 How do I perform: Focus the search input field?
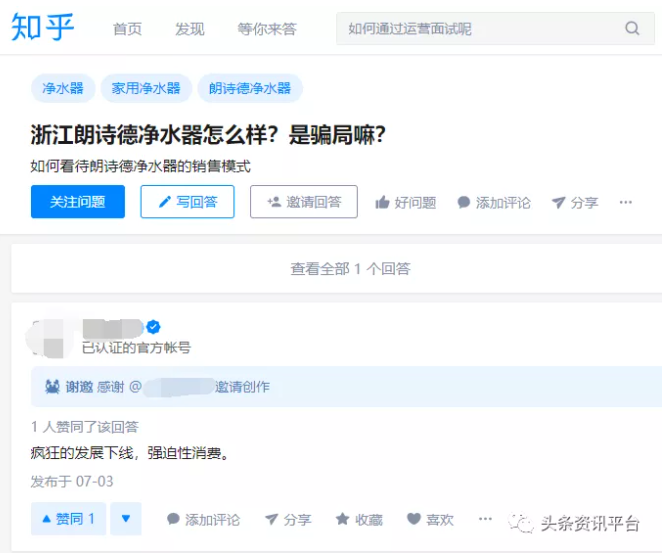(x=480, y=29)
